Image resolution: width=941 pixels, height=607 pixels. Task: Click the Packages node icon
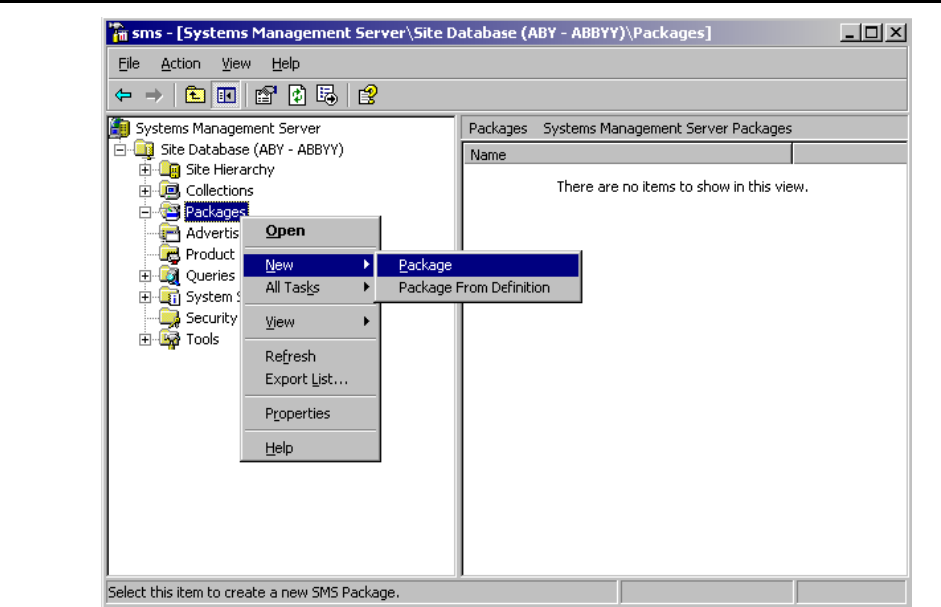[x=170, y=211]
